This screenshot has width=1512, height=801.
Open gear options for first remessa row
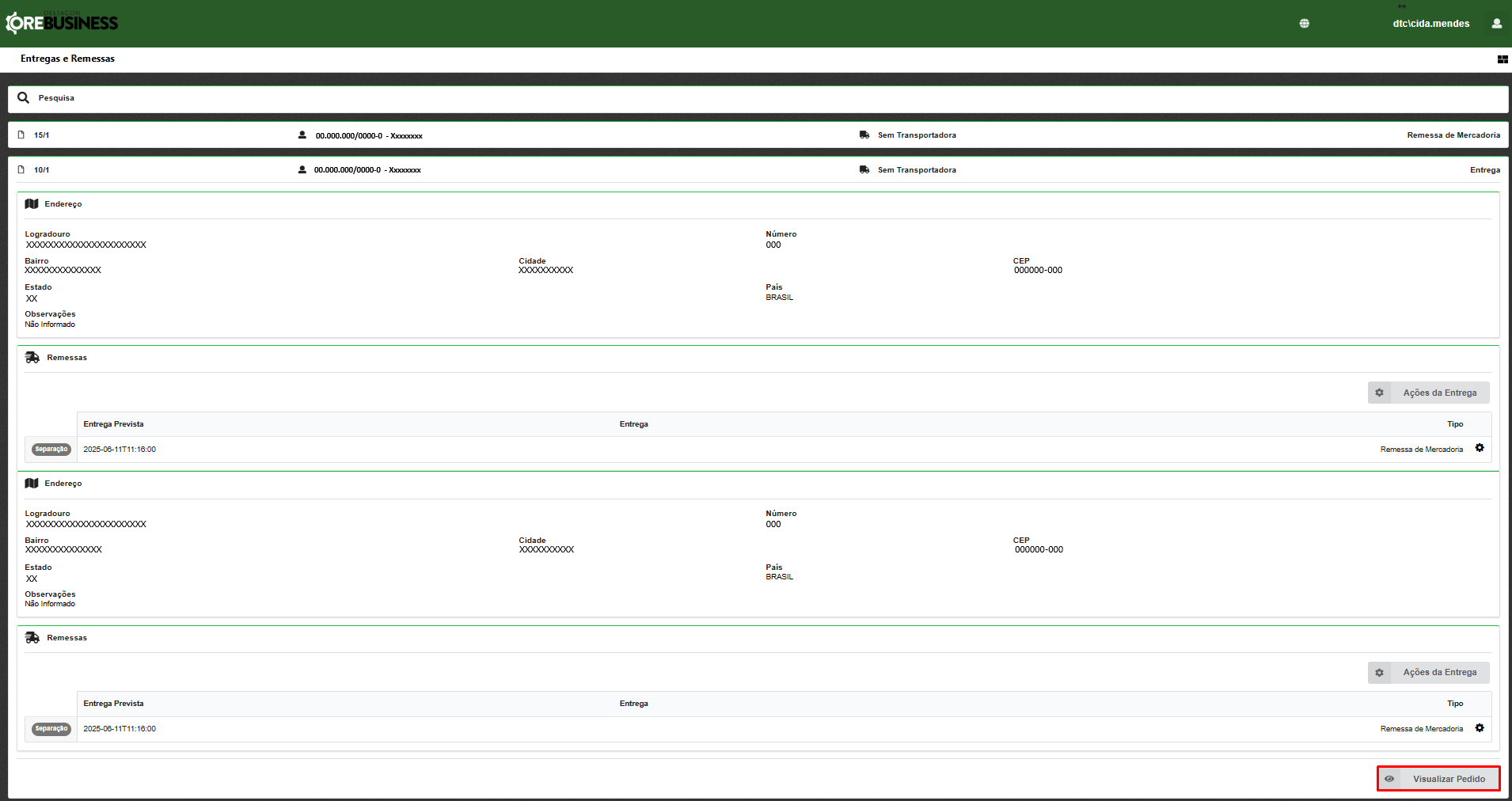coord(1479,449)
